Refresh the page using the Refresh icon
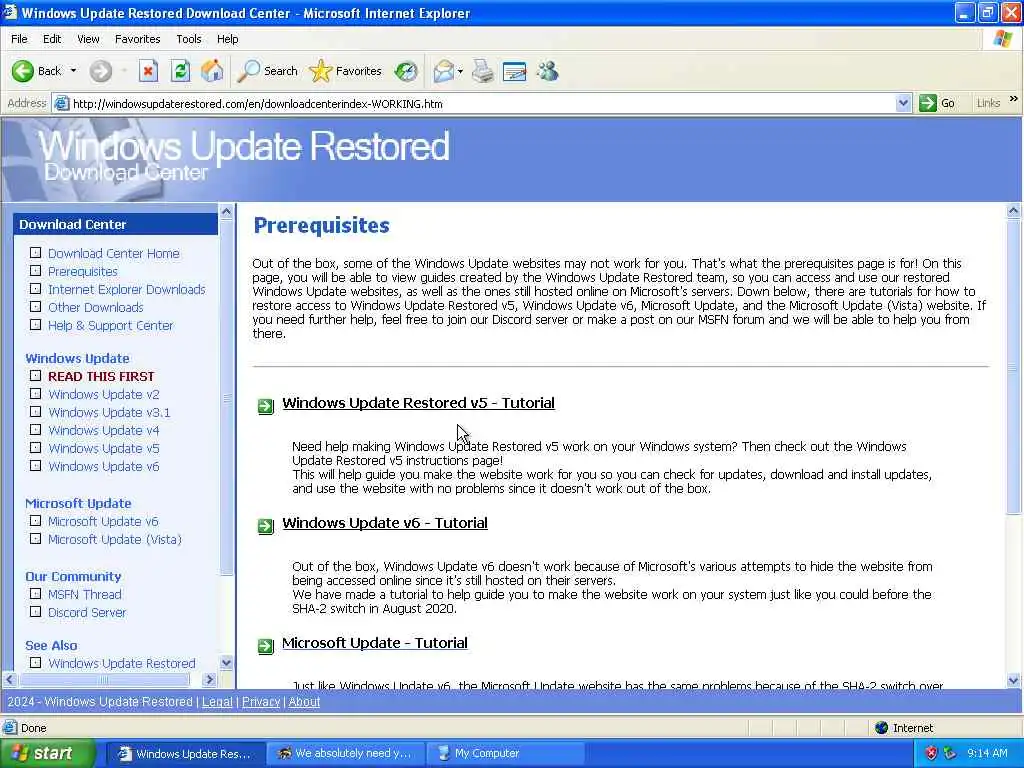This screenshot has height=768, width=1024. tap(181, 71)
